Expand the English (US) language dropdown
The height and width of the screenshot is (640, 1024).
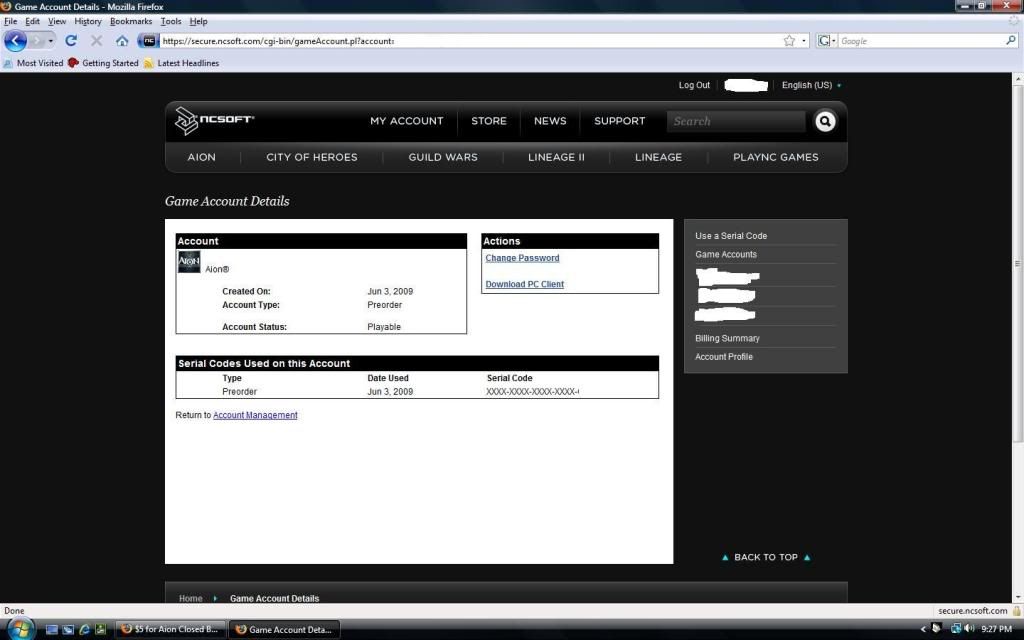pos(811,86)
